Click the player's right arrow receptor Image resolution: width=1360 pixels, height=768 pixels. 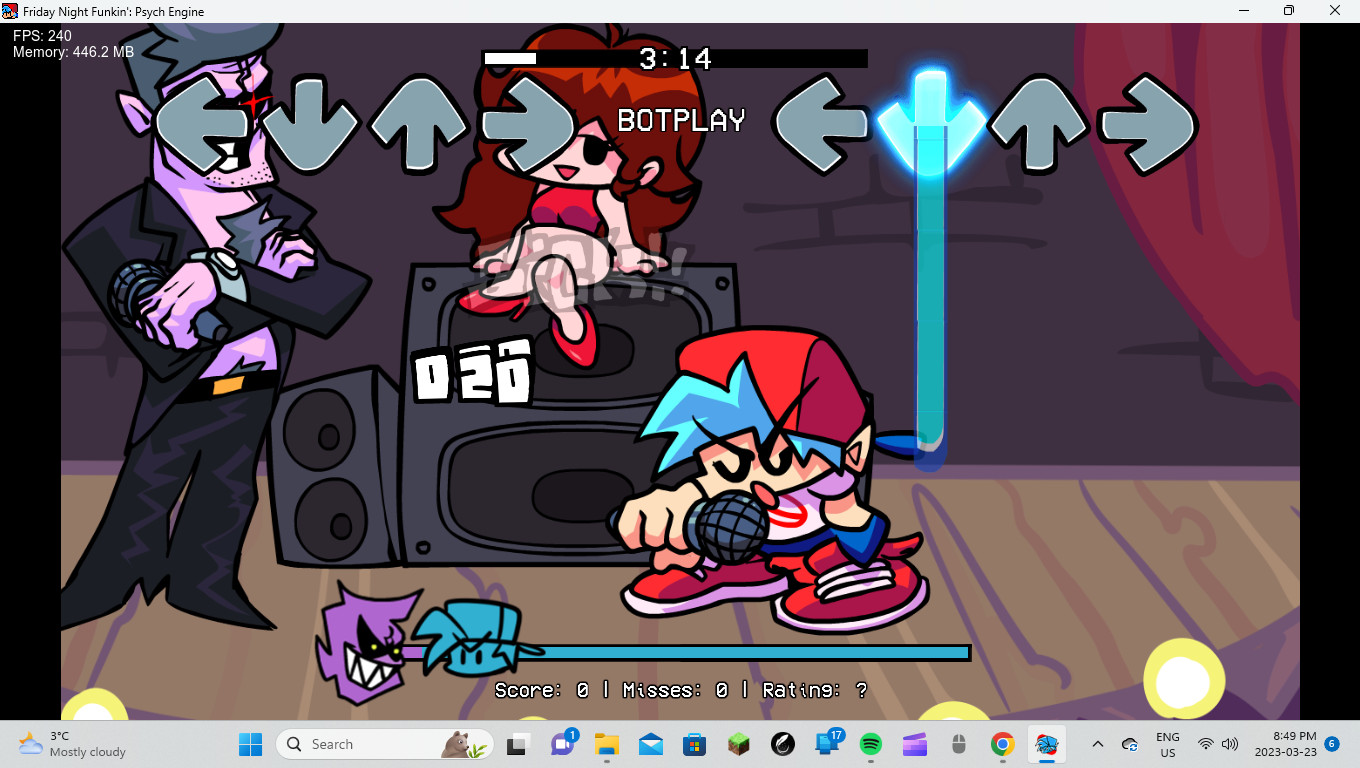tap(1148, 123)
